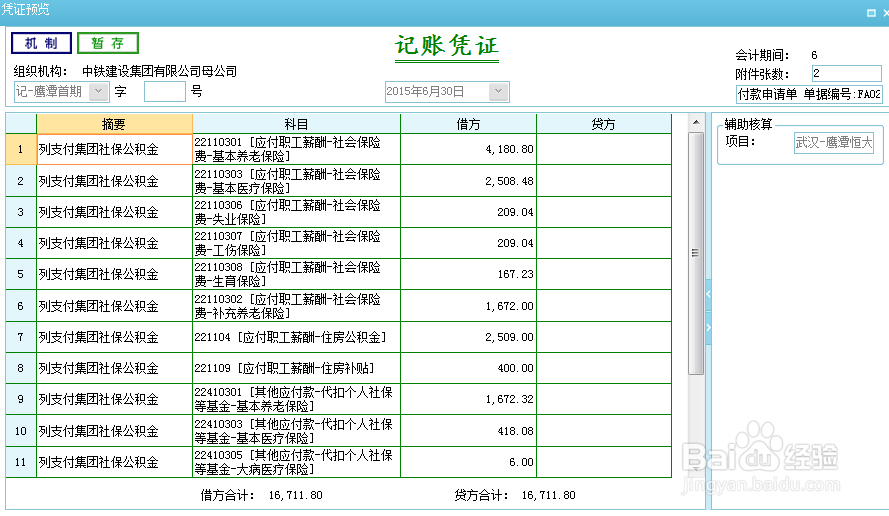Select row number 3 header
Screen dimensions: 889x516
click(21, 212)
